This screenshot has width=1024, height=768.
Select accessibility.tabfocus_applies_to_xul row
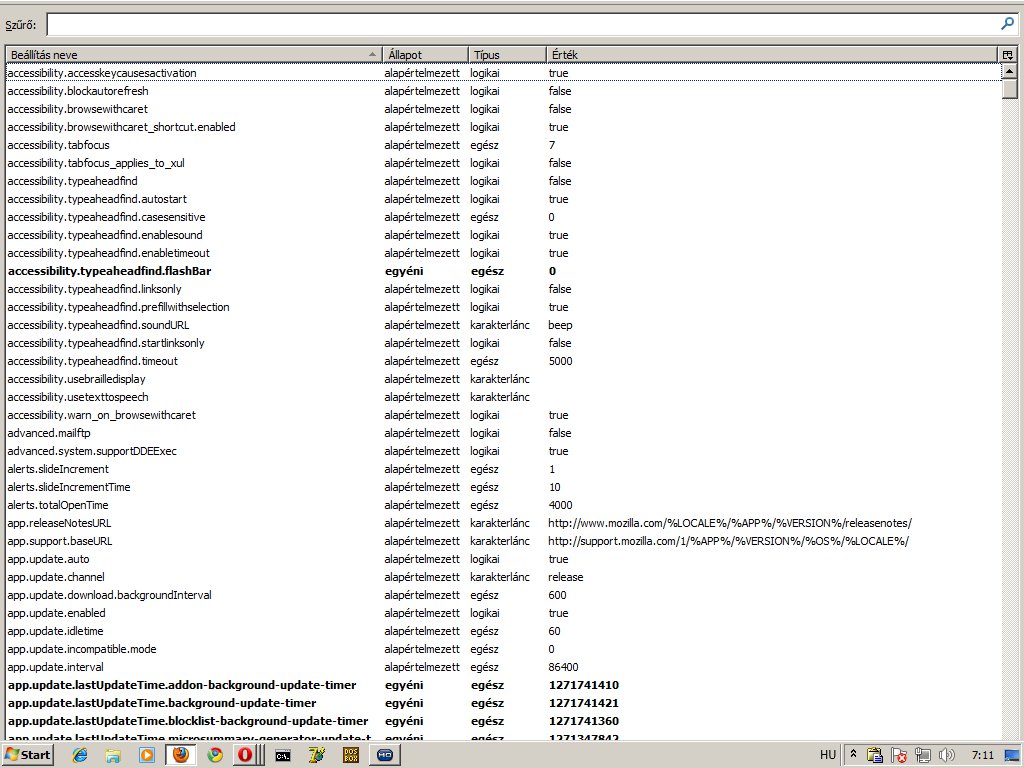503,163
